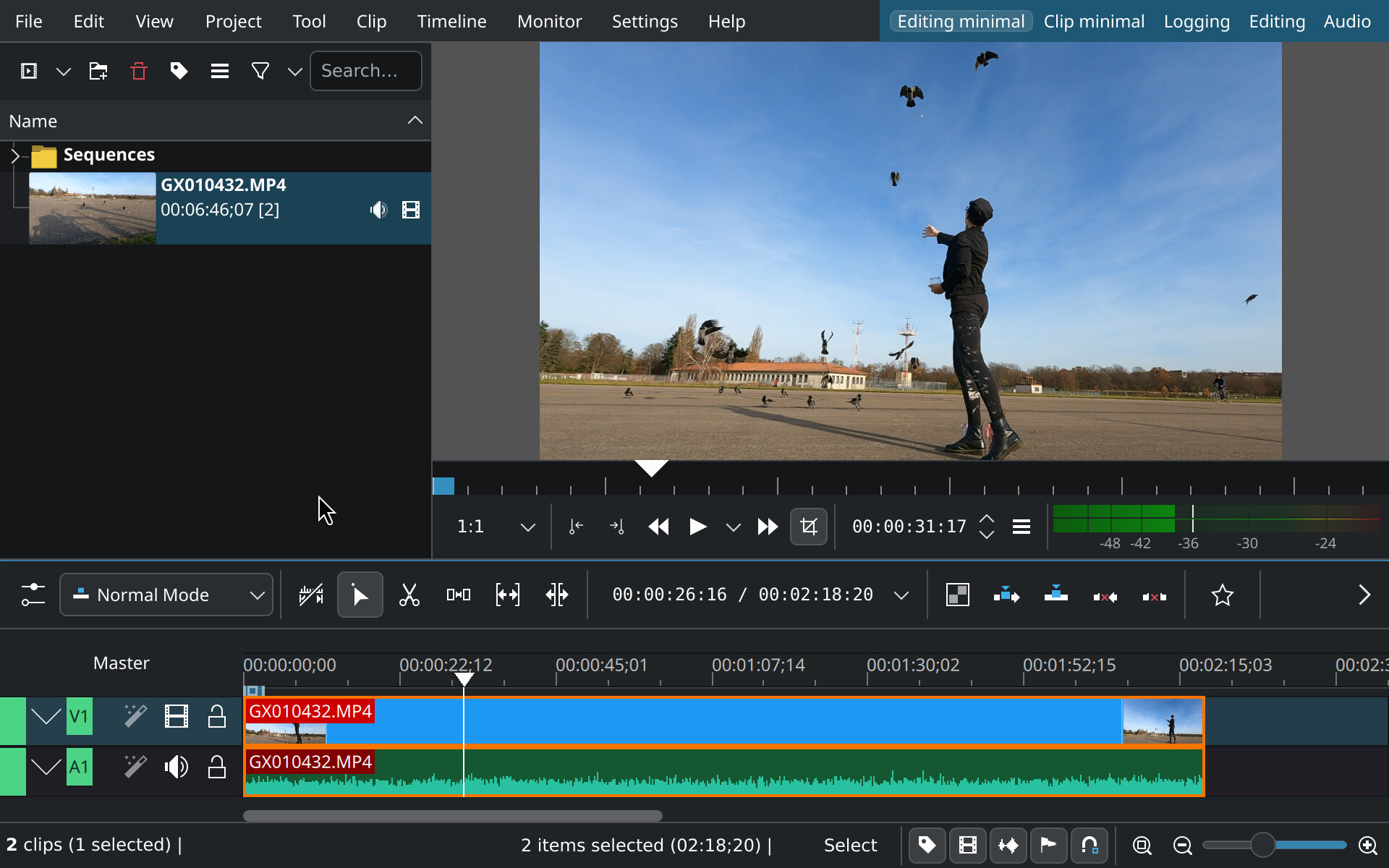Expand the Sequences folder

[15, 155]
